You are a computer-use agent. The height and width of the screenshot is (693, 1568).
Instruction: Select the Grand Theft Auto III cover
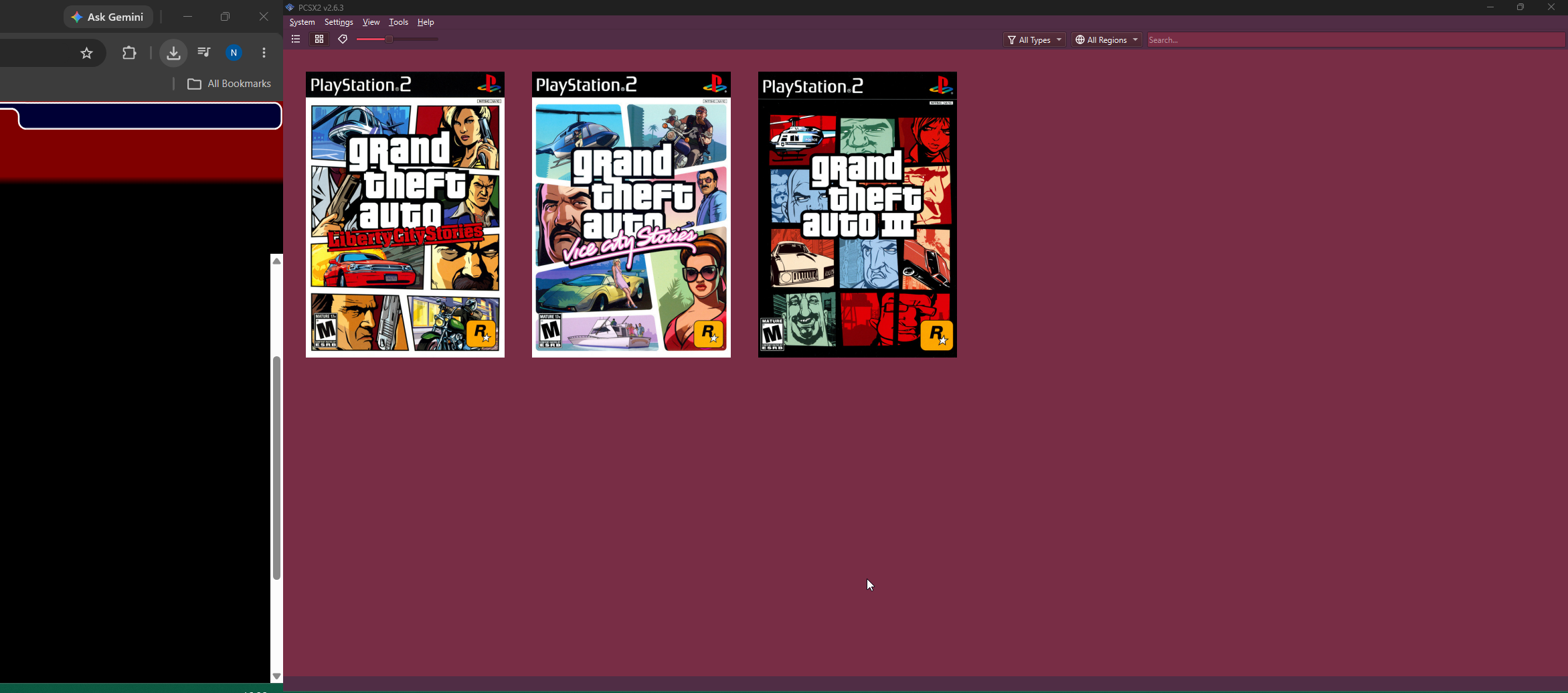pyautogui.click(x=857, y=214)
